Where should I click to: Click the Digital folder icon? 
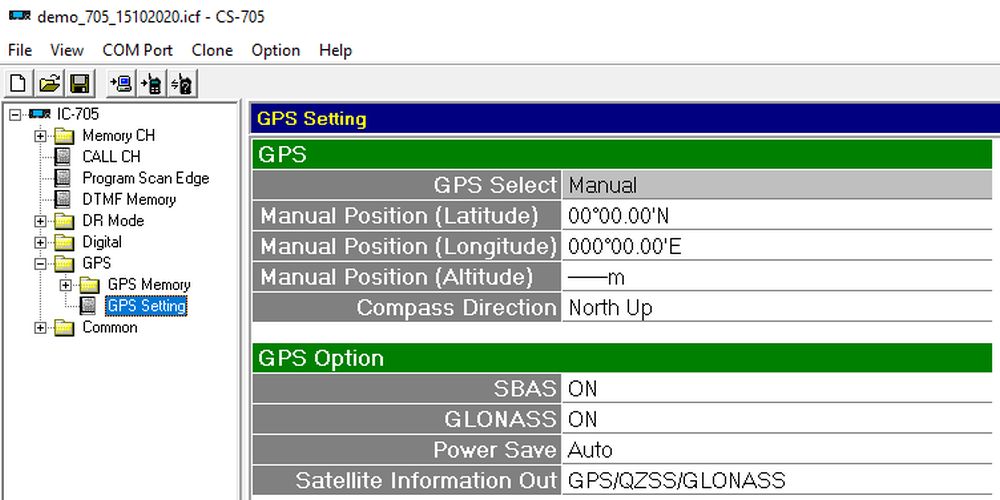pyautogui.click(x=64, y=242)
